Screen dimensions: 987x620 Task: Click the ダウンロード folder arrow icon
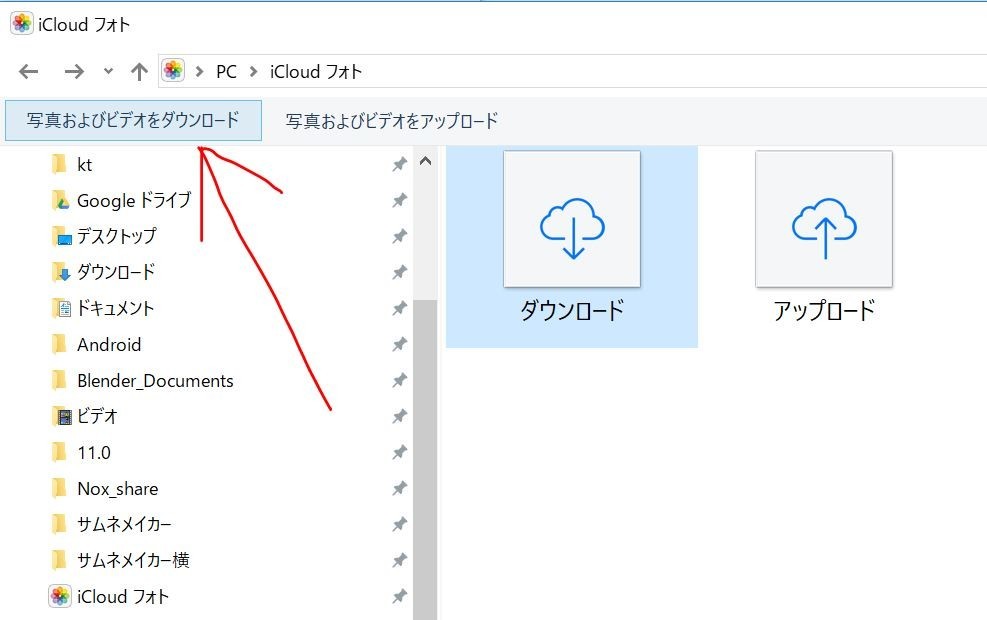pyautogui.click(x=61, y=273)
